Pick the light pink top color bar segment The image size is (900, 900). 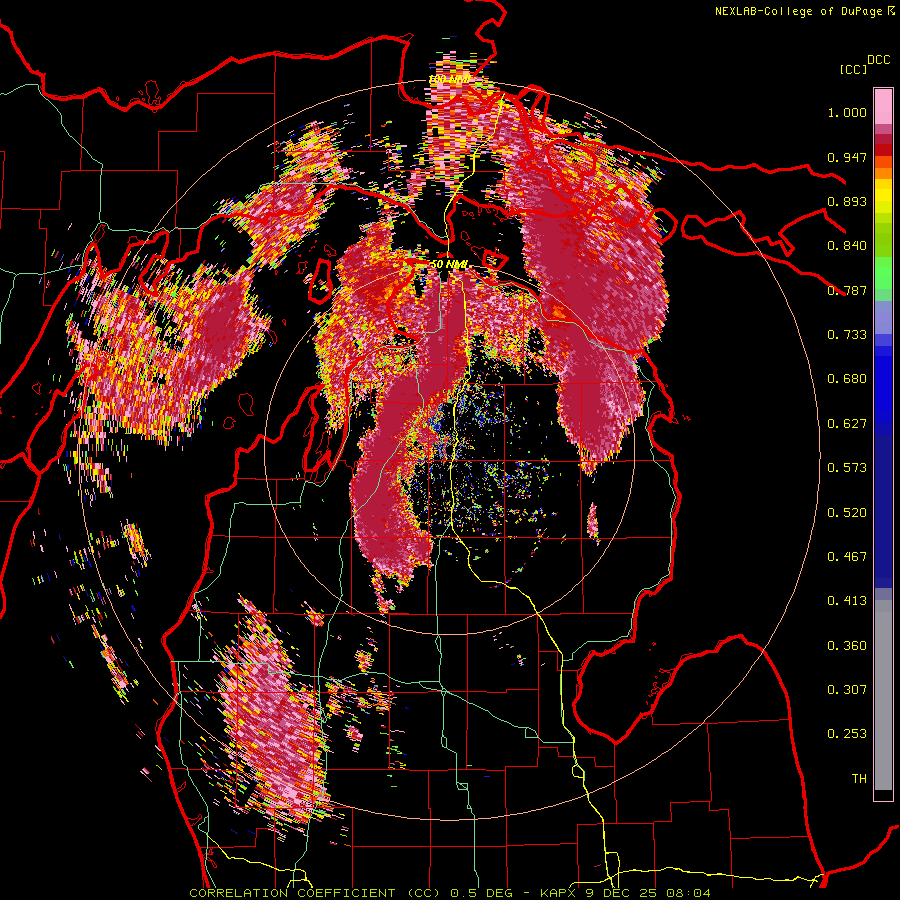point(883,107)
